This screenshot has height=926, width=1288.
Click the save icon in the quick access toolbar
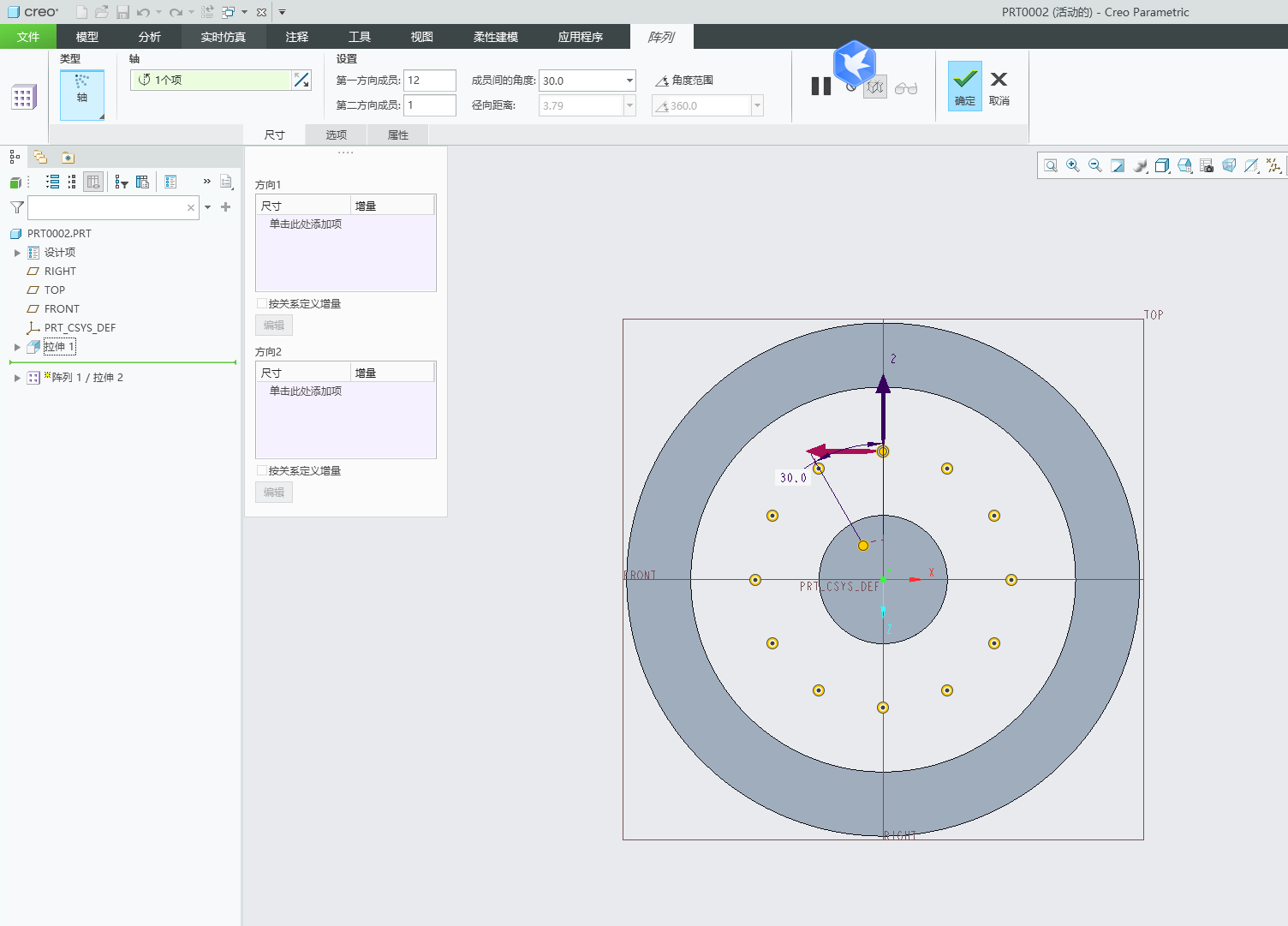122,12
